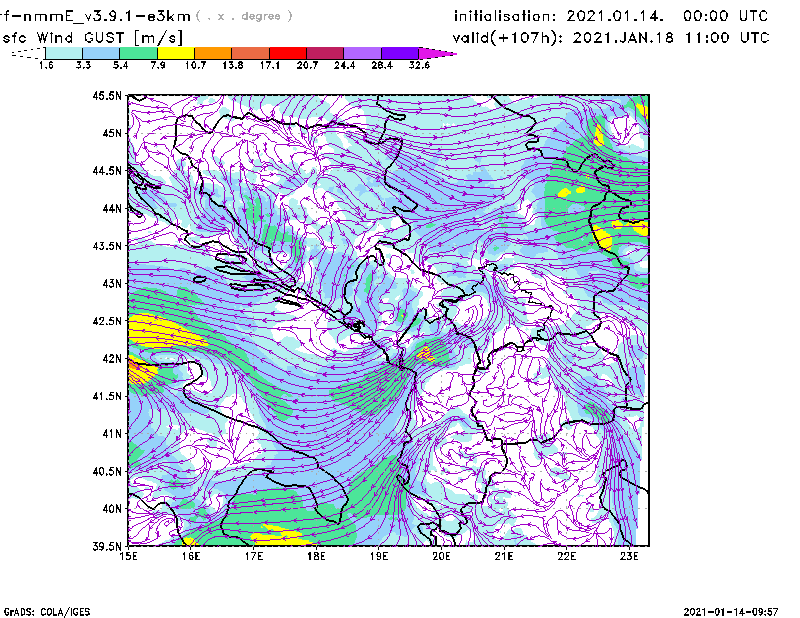Click the legend value "24.4"
This screenshot has width=800, height=618.
[x=344, y=65]
